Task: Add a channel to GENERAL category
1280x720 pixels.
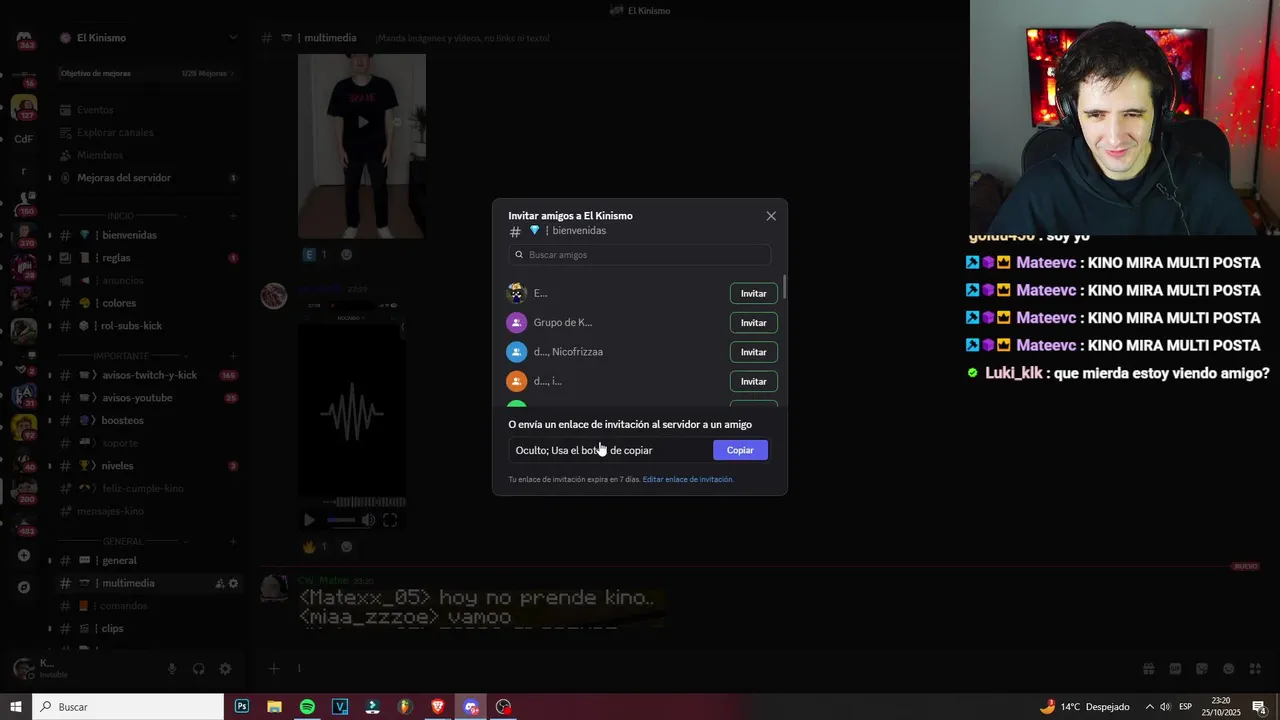Action: tap(233, 541)
